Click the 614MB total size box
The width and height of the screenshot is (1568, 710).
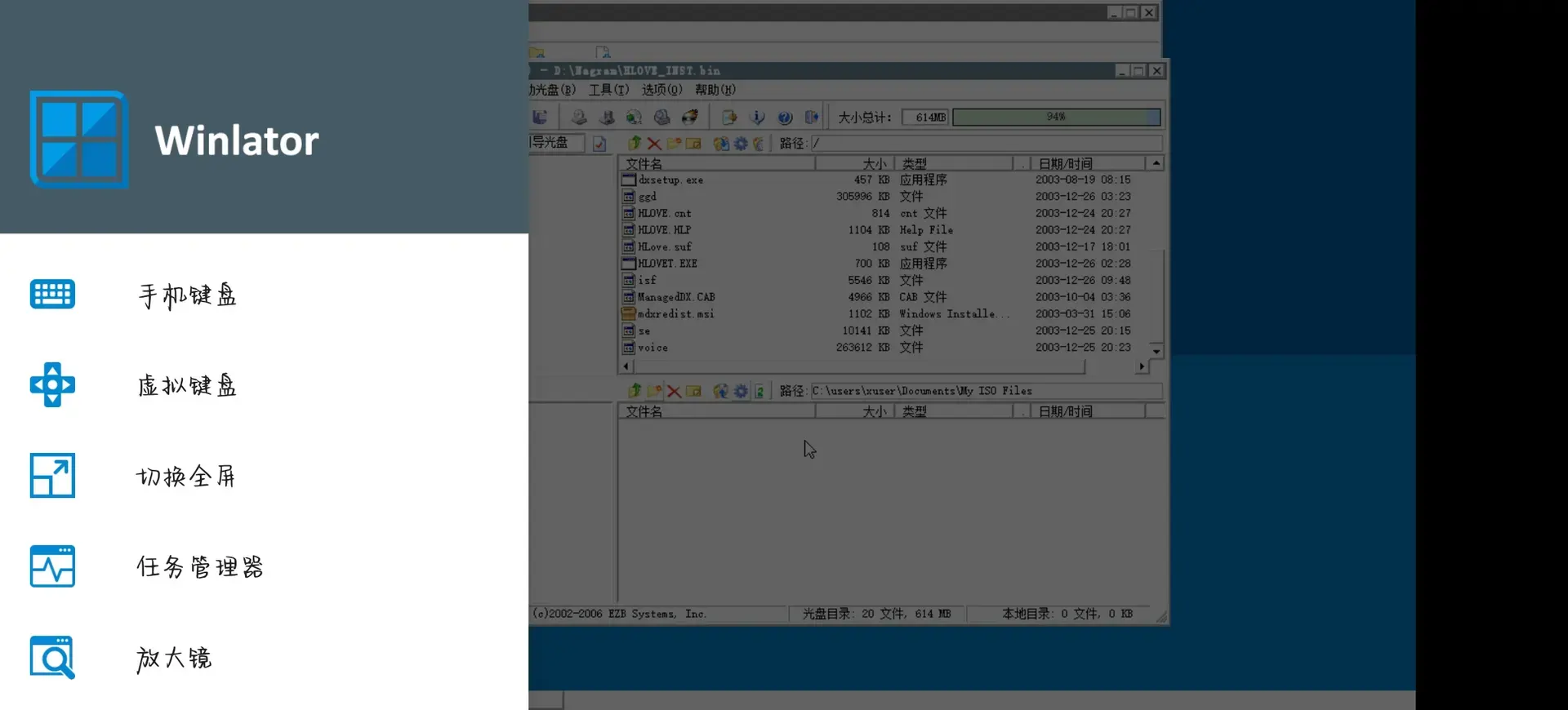(925, 118)
